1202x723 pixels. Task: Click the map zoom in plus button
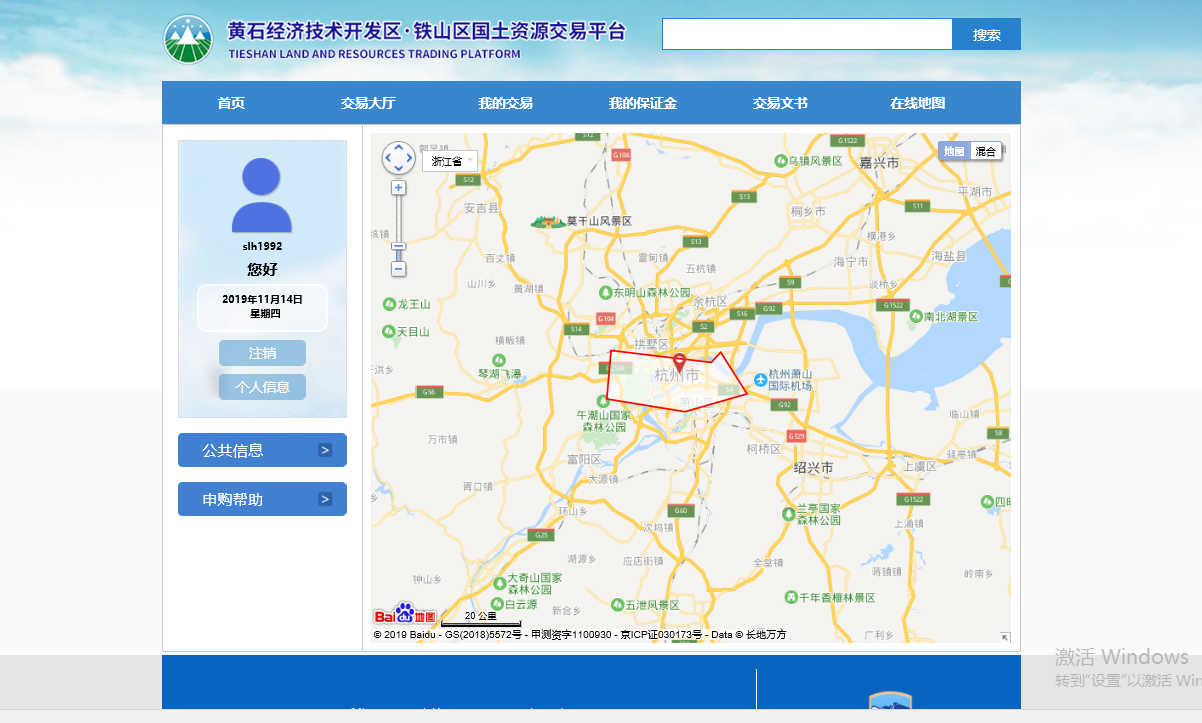[x=398, y=188]
